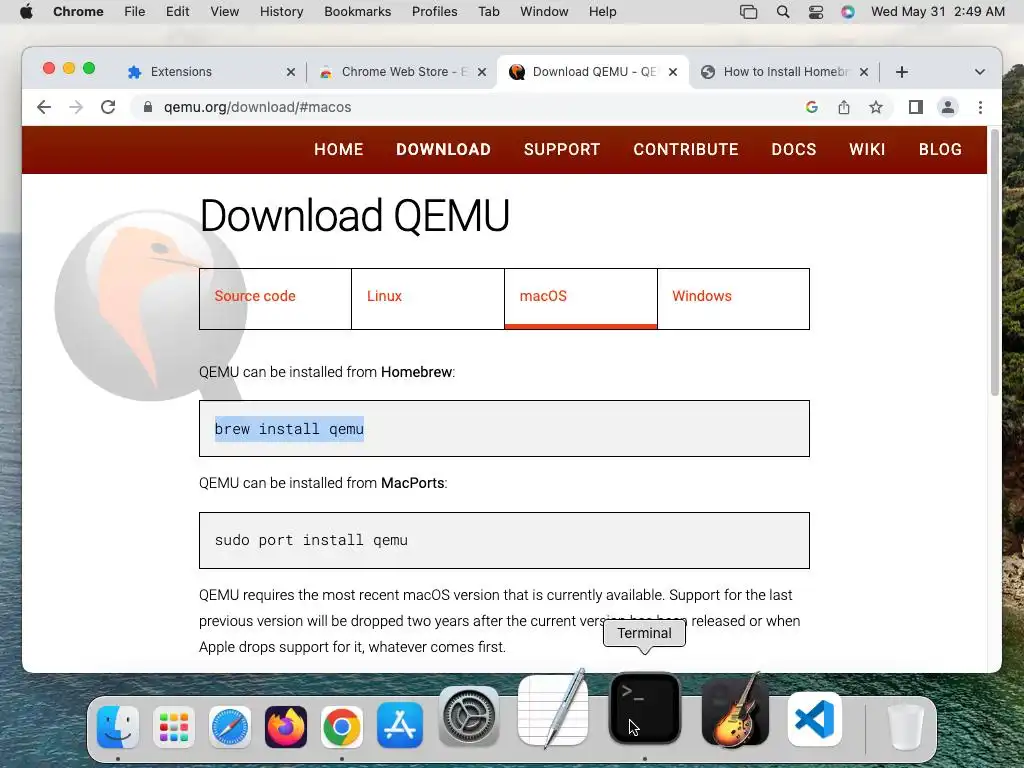The image size is (1024, 768).
Task: Open Launchpad in the Dock
Action: [174, 726]
